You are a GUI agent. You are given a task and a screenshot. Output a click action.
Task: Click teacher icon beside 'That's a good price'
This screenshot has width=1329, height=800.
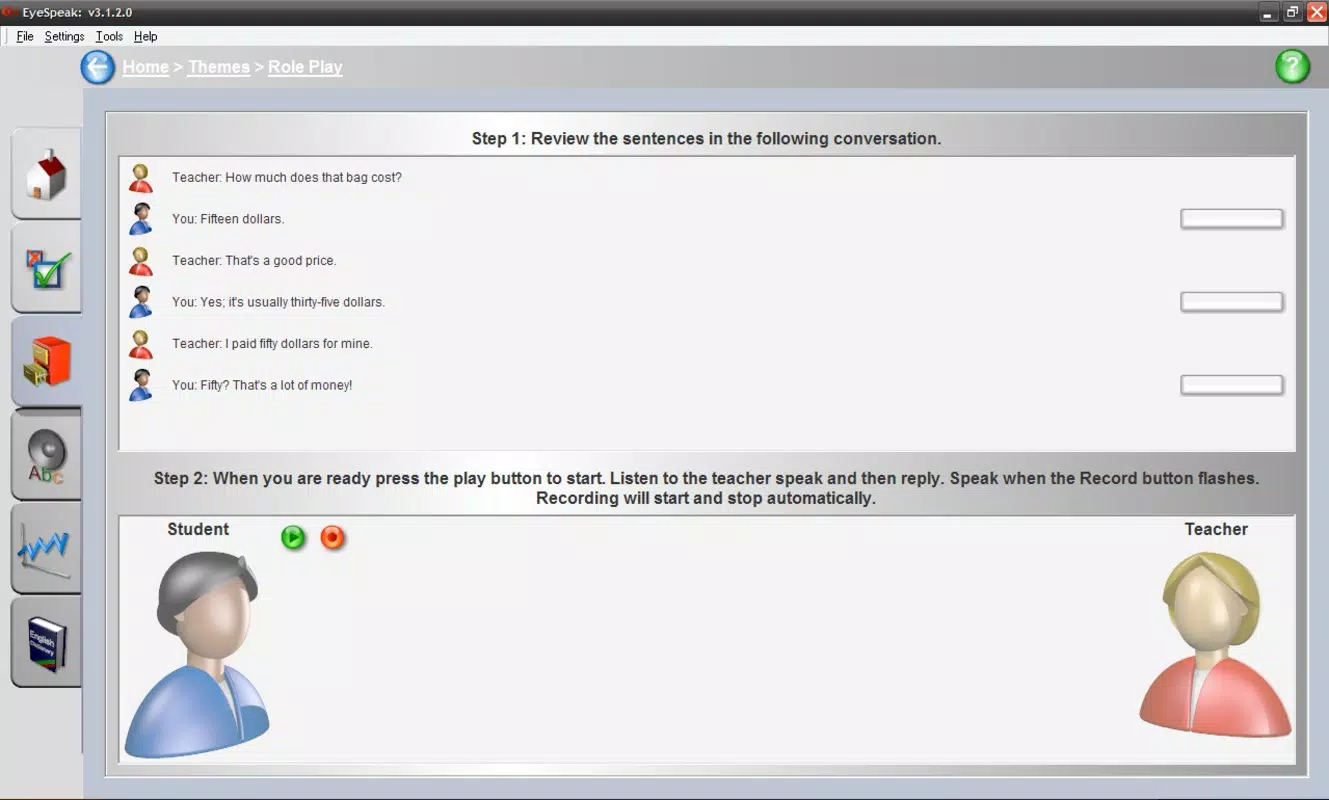tap(141, 261)
